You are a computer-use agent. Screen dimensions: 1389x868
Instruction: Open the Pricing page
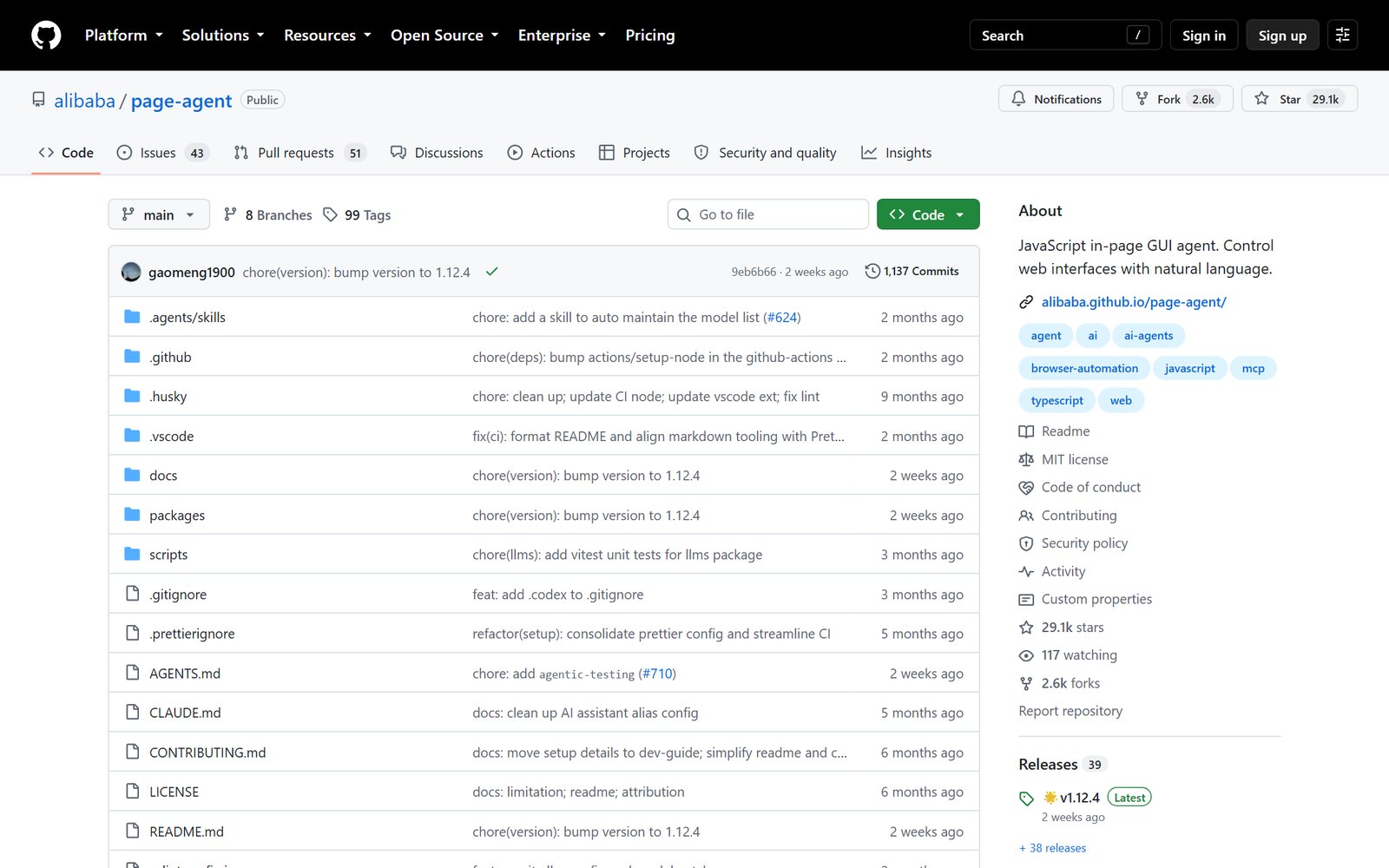point(650,35)
